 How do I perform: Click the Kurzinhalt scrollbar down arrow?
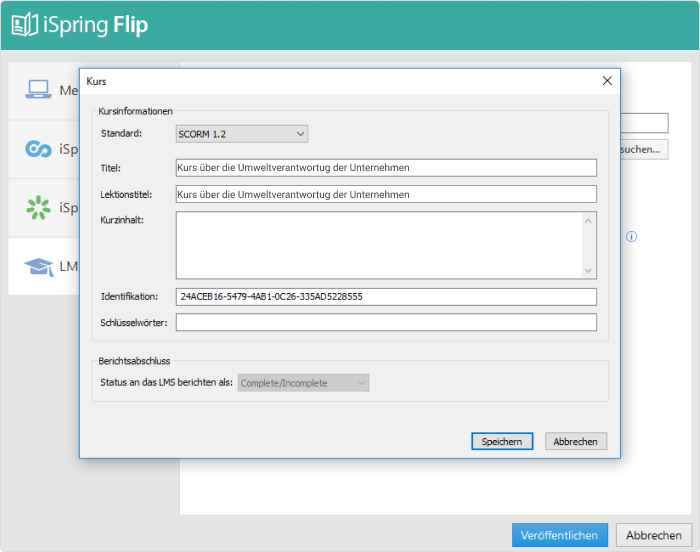point(588,270)
